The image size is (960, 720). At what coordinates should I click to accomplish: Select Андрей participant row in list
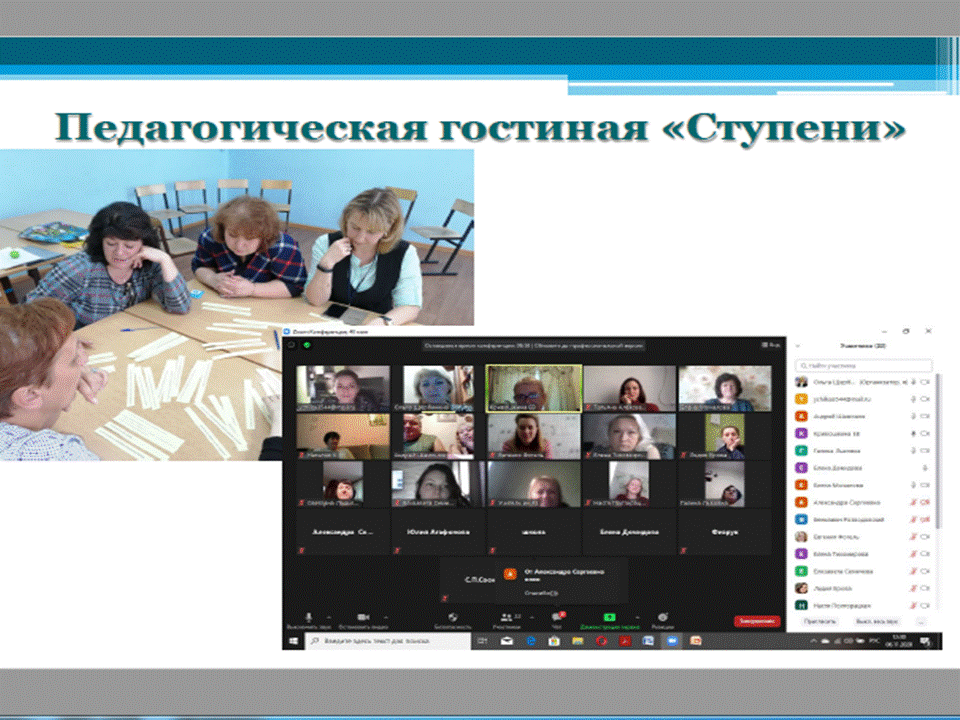point(863,416)
